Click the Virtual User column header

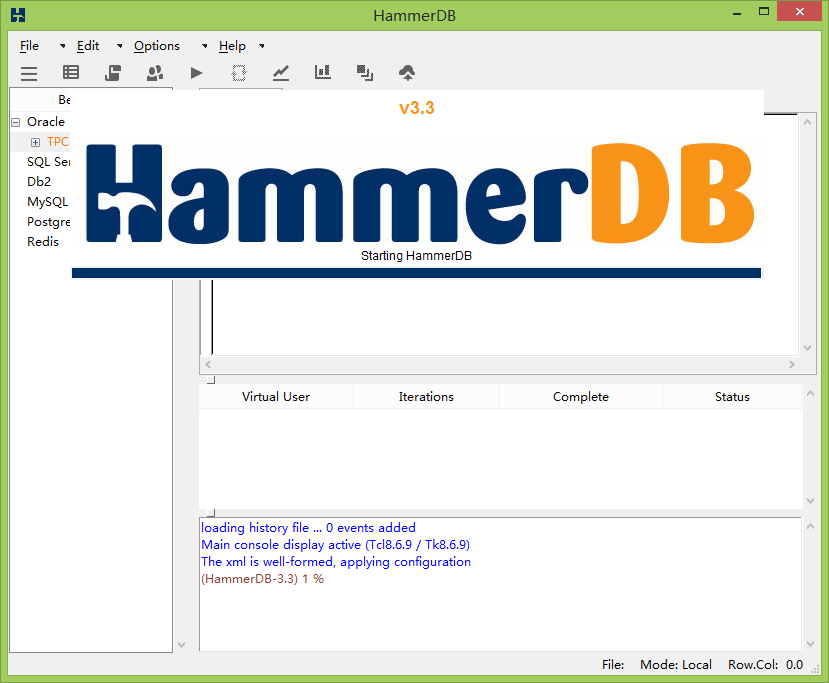pyautogui.click(x=276, y=396)
